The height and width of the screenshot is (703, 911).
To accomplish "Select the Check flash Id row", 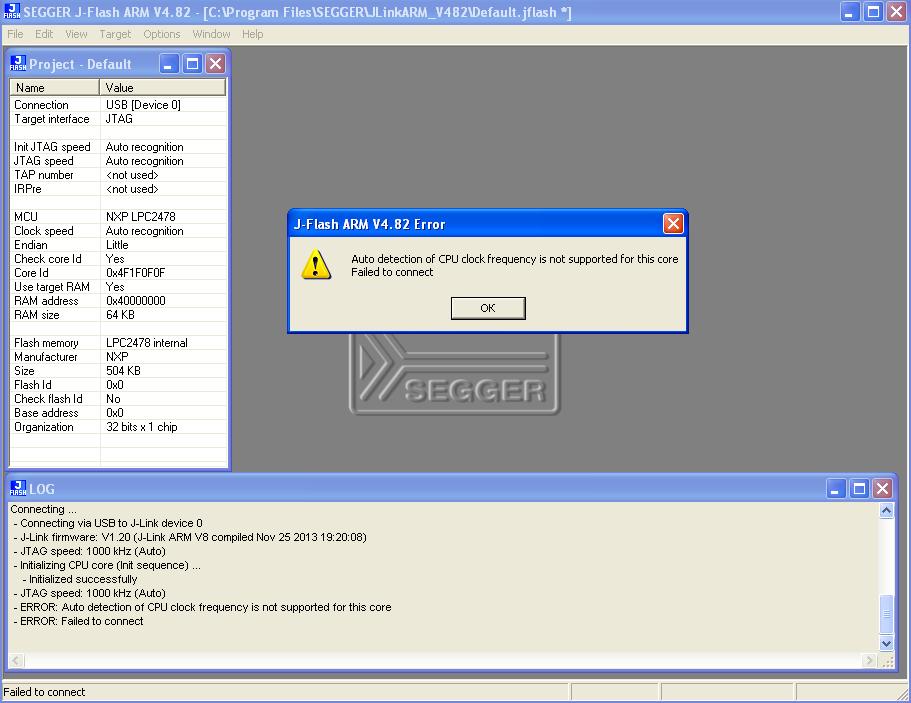I will point(118,399).
